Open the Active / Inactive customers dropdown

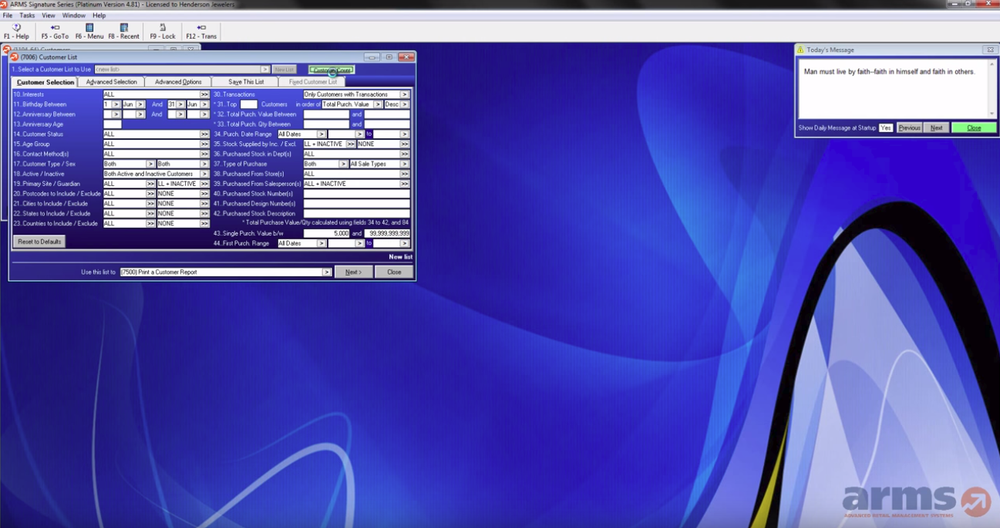pyautogui.click(x=206, y=174)
